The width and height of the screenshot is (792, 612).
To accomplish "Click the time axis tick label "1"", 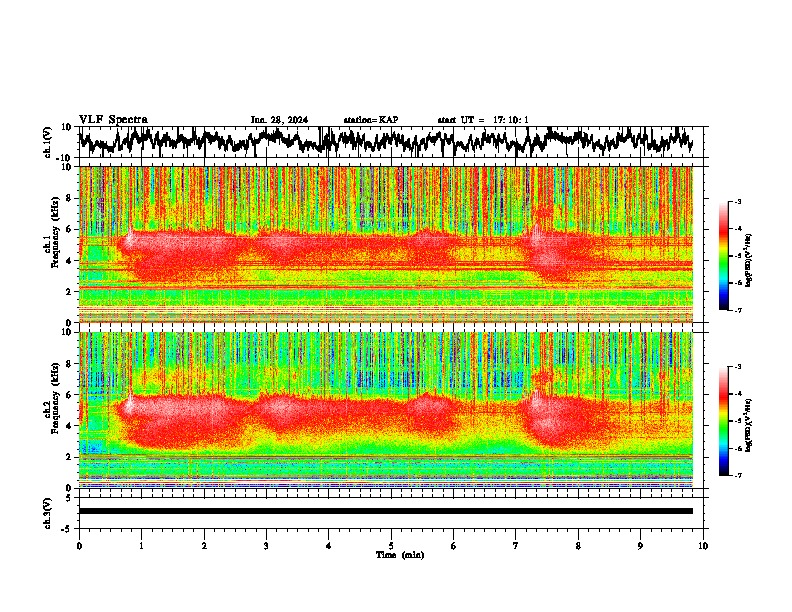I will click(x=141, y=546).
